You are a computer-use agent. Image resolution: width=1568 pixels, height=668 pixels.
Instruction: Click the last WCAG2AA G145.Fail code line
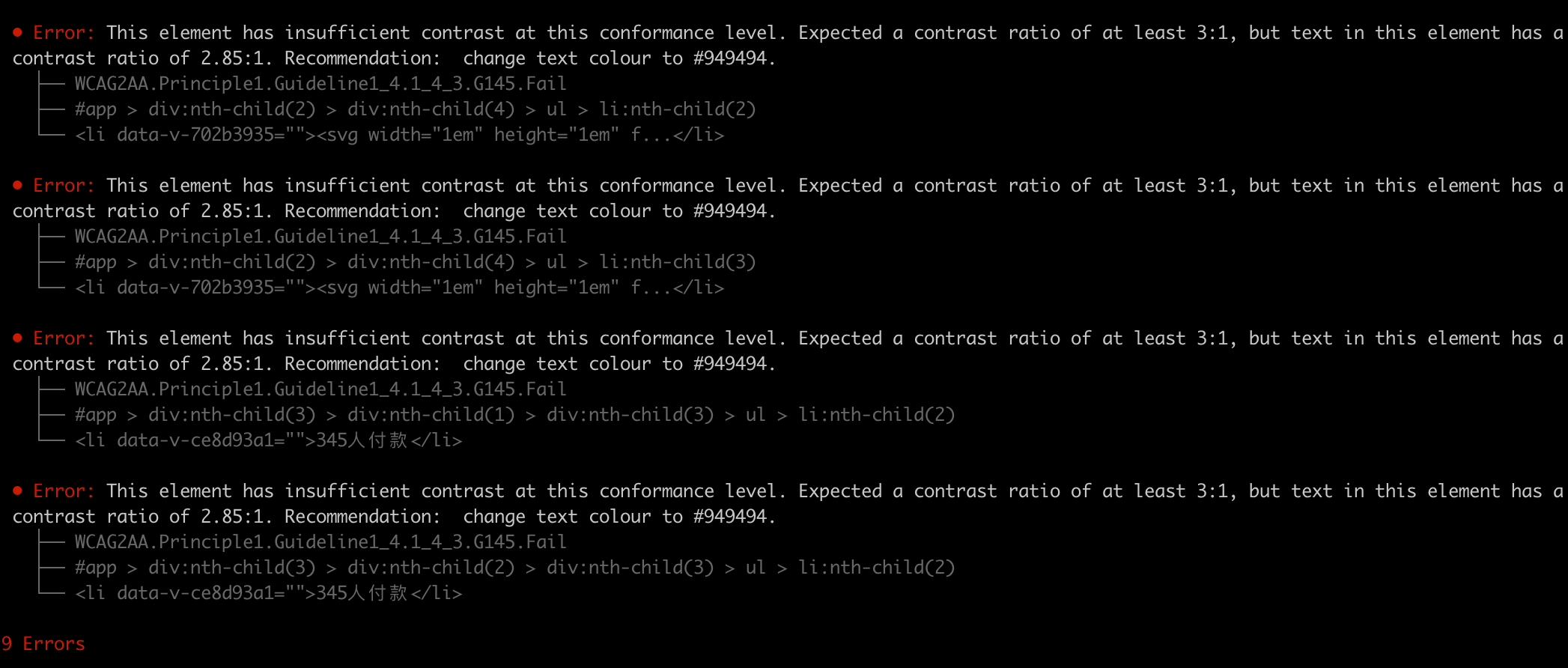point(320,542)
